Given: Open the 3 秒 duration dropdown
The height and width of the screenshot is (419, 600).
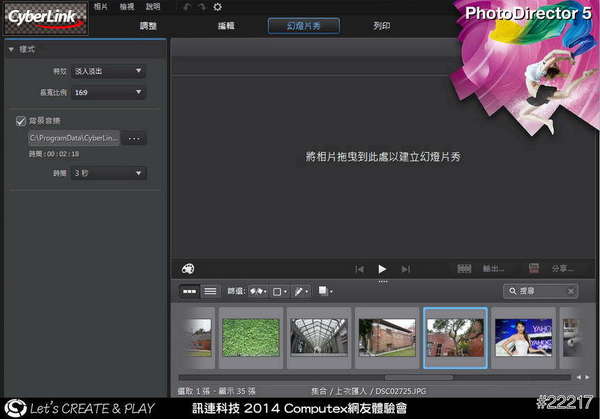Looking at the screenshot, I should point(107,173).
